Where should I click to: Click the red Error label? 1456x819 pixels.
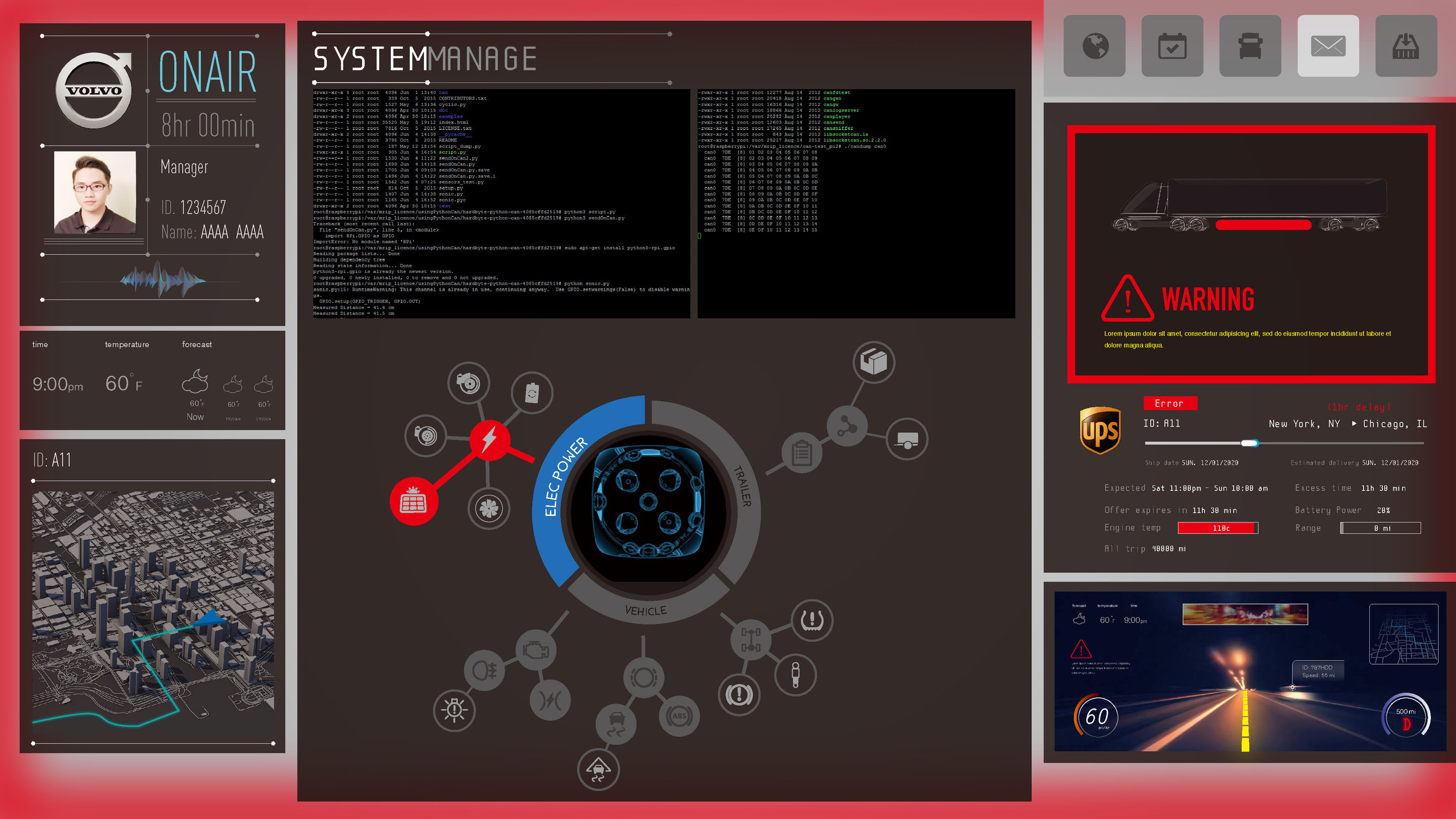[x=1169, y=403]
